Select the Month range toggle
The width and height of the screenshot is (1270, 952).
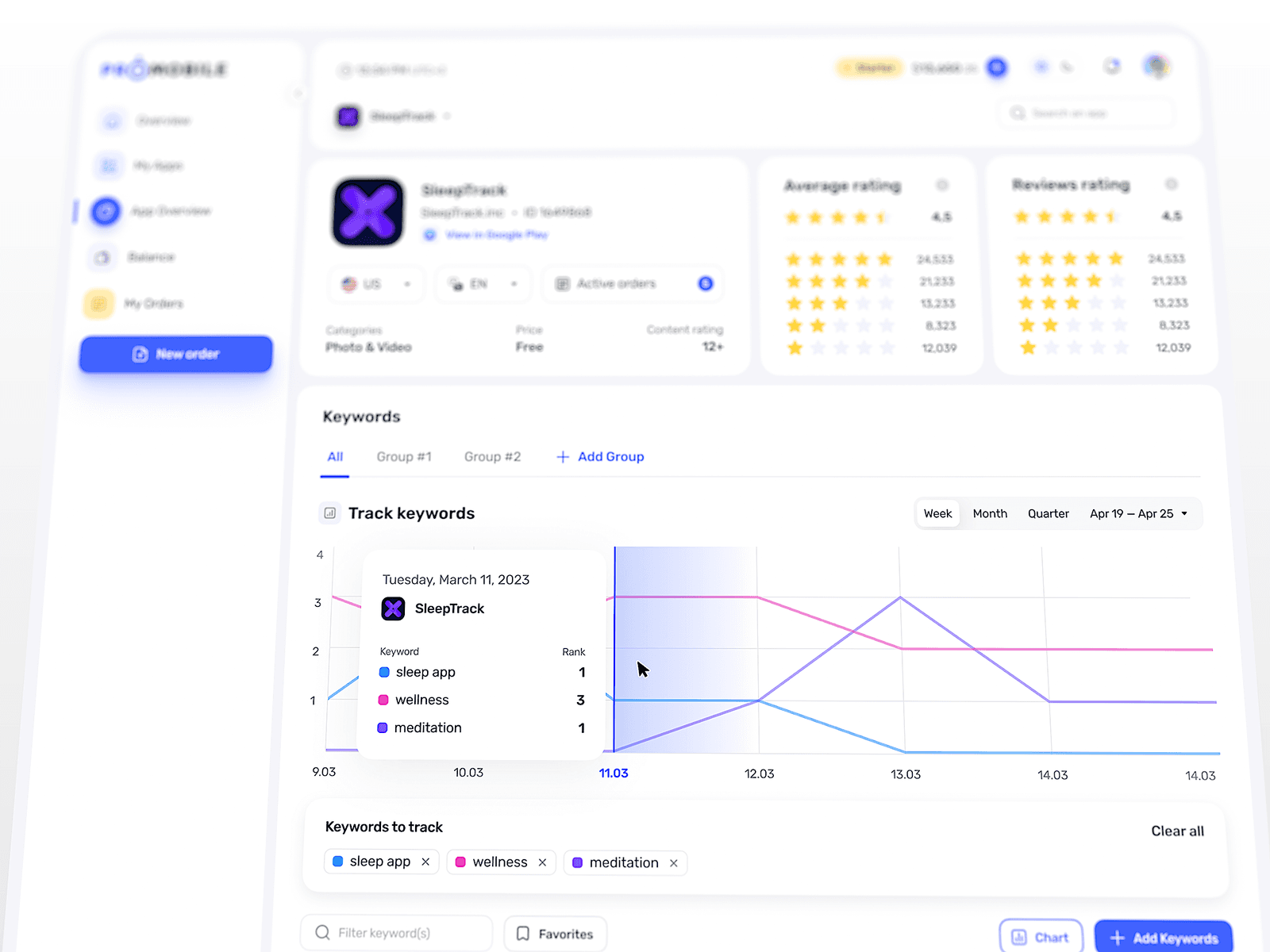(x=990, y=514)
